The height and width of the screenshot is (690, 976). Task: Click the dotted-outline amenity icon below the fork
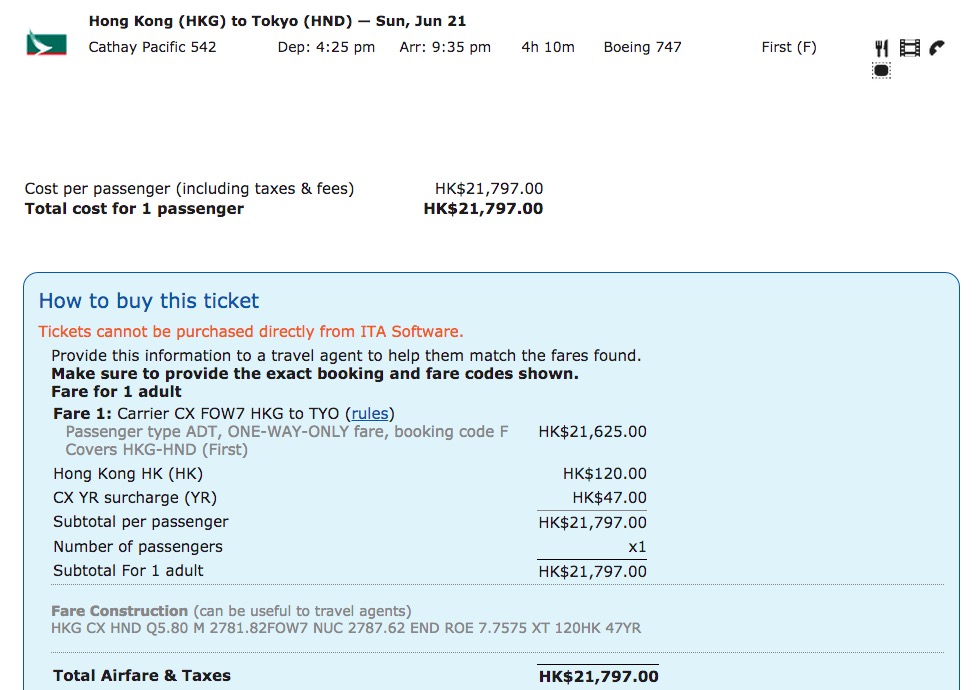[x=881, y=70]
